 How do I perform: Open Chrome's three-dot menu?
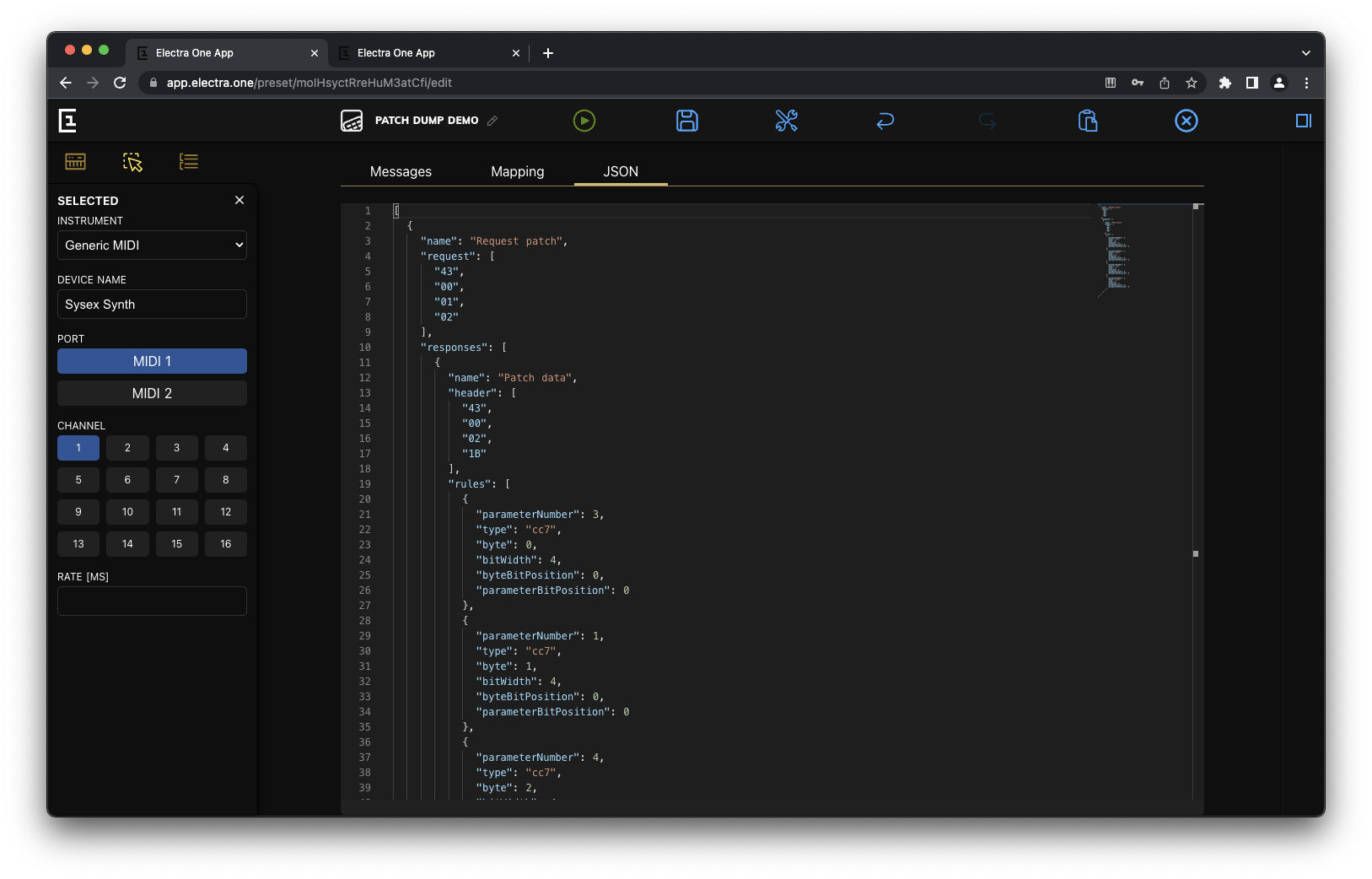pyautogui.click(x=1306, y=83)
